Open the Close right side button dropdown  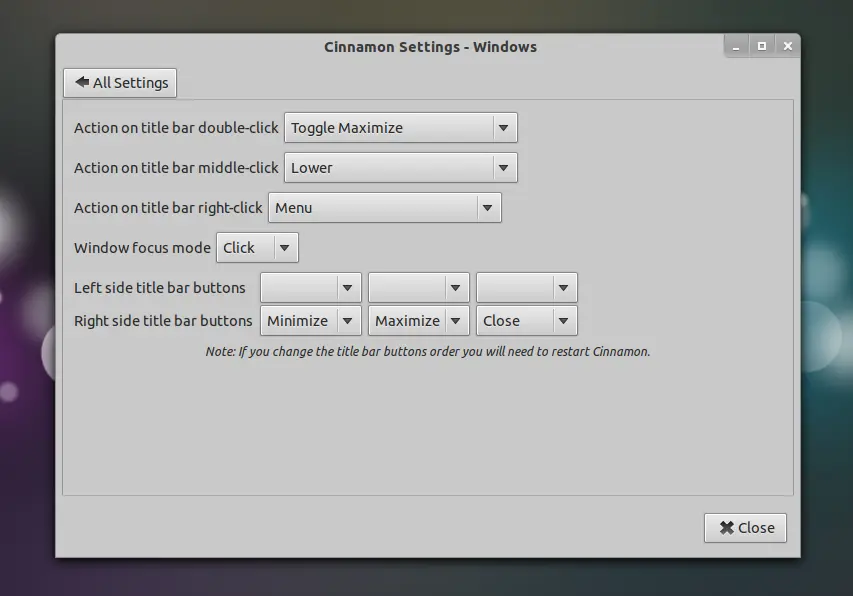(x=527, y=321)
